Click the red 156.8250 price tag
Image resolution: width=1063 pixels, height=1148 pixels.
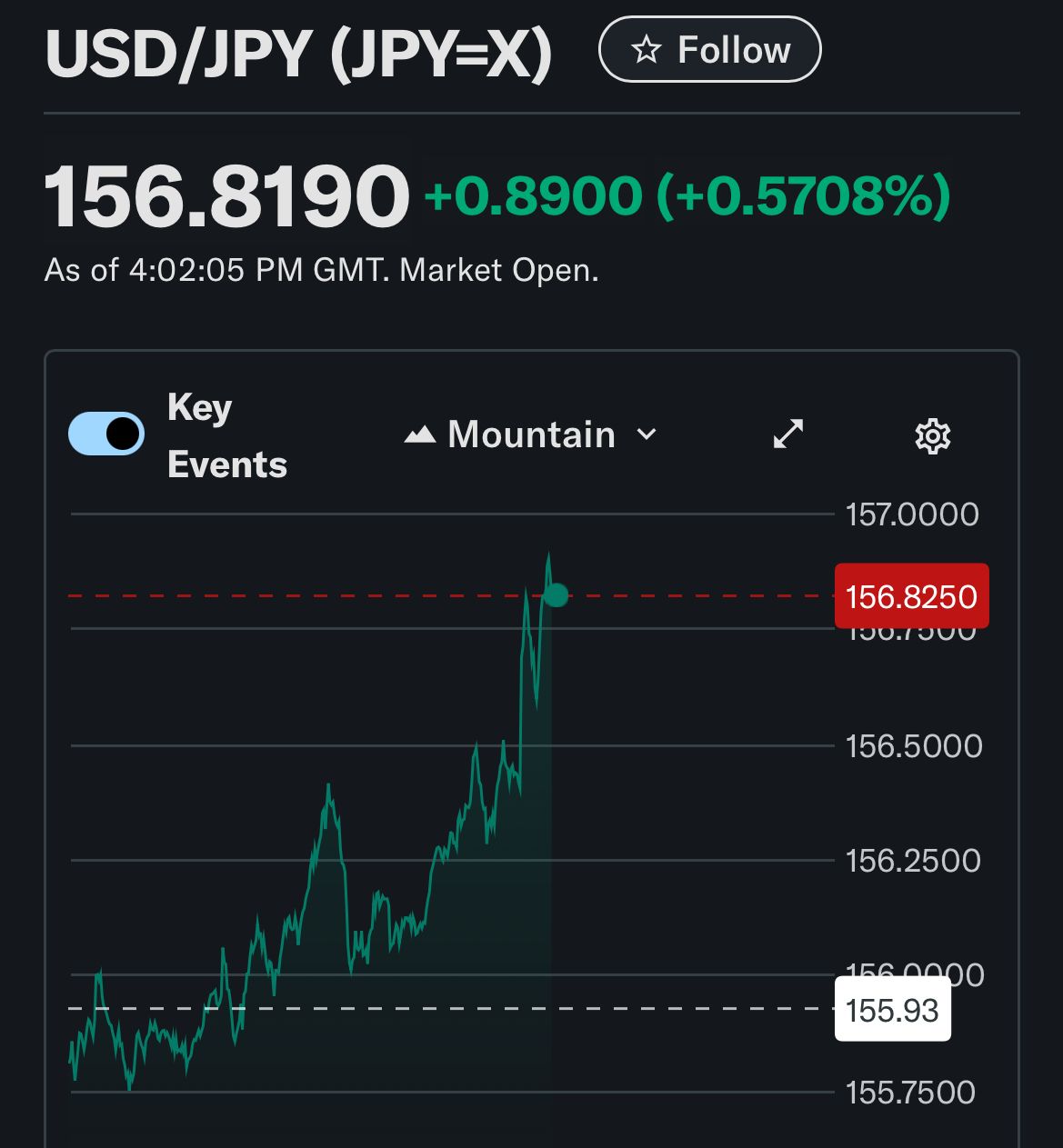(911, 596)
